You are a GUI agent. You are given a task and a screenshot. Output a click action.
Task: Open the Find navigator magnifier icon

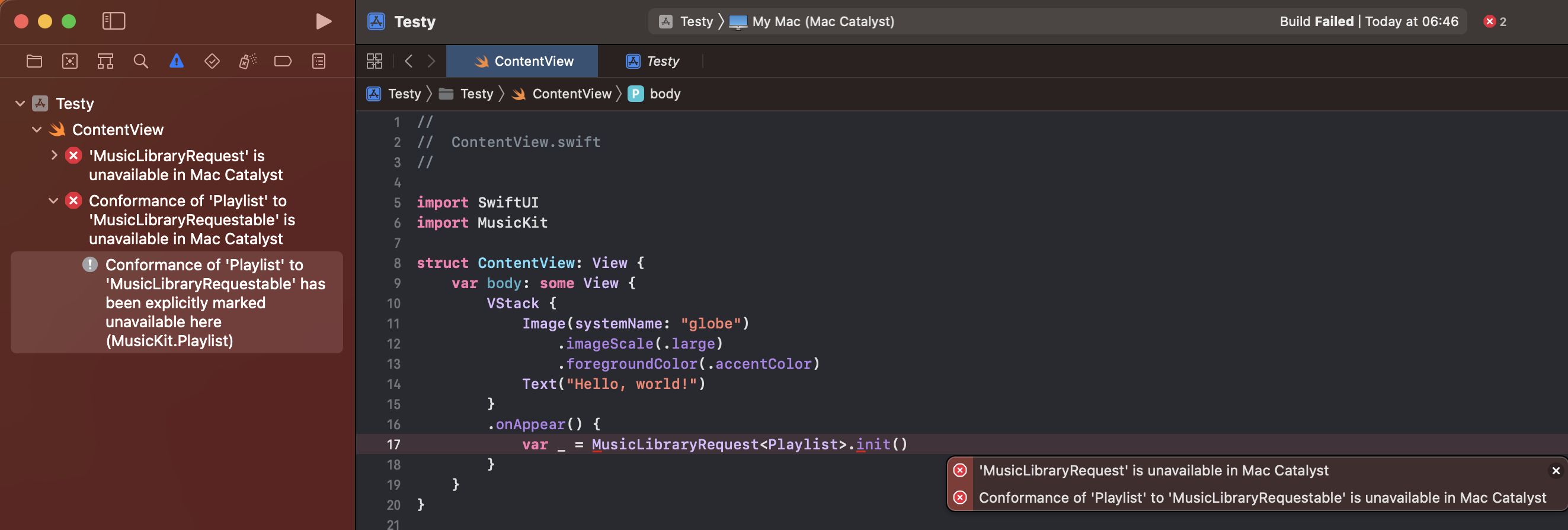pos(140,61)
